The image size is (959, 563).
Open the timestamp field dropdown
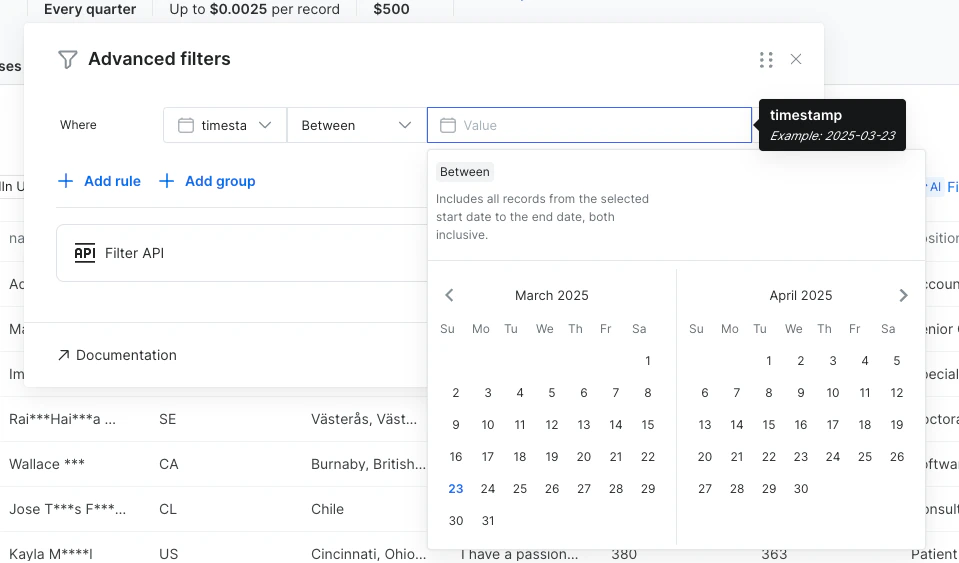pyautogui.click(x=224, y=125)
